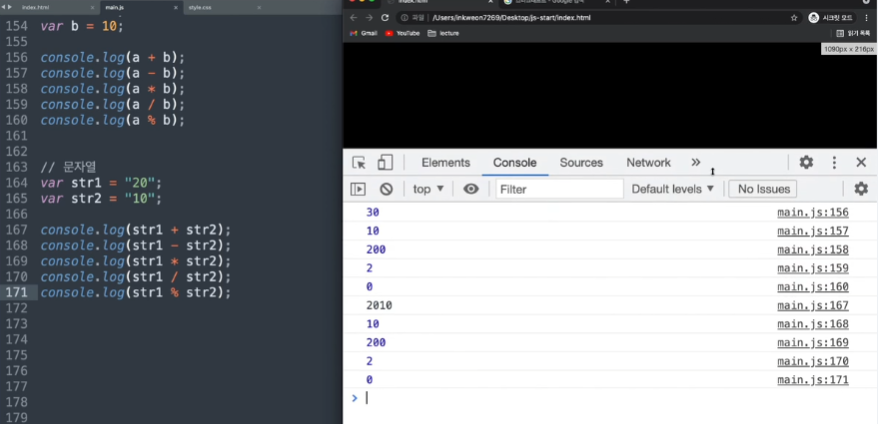
Task: Click line 164 var str1 code
Action: tap(101, 183)
